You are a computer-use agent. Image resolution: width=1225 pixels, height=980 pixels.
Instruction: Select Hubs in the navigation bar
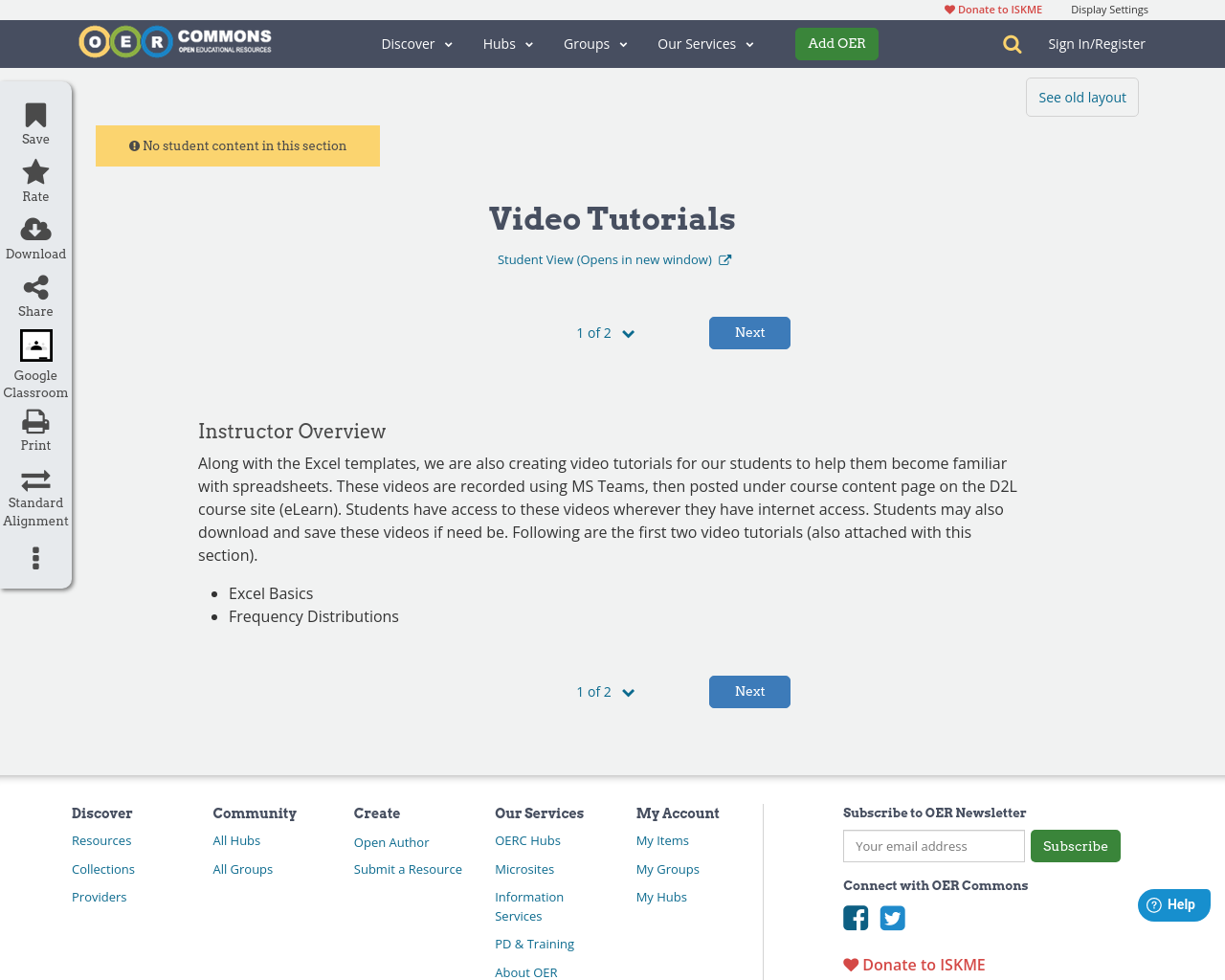pyautogui.click(x=507, y=43)
